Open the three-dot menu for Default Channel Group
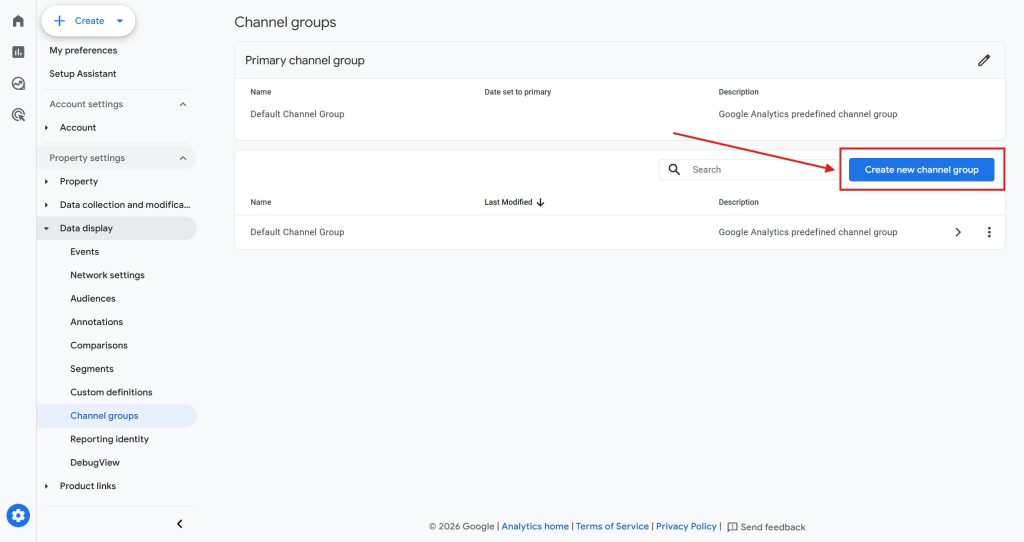Screen dimensions: 1024x542 point(989,232)
